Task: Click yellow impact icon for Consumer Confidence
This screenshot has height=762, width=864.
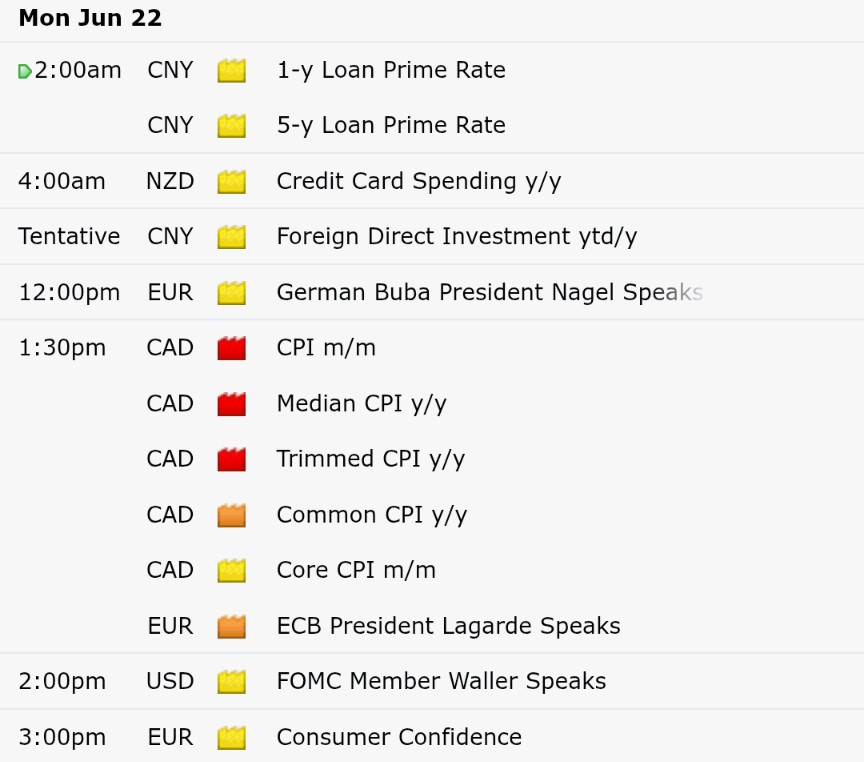Action: 231,738
